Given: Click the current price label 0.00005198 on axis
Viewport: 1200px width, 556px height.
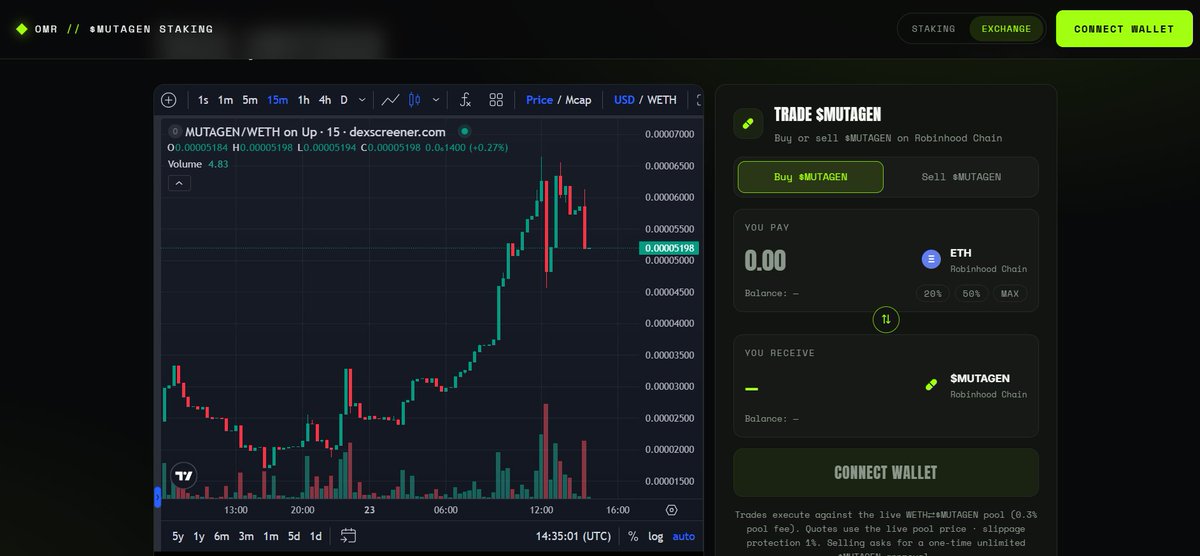Looking at the screenshot, I should (669, 248).
